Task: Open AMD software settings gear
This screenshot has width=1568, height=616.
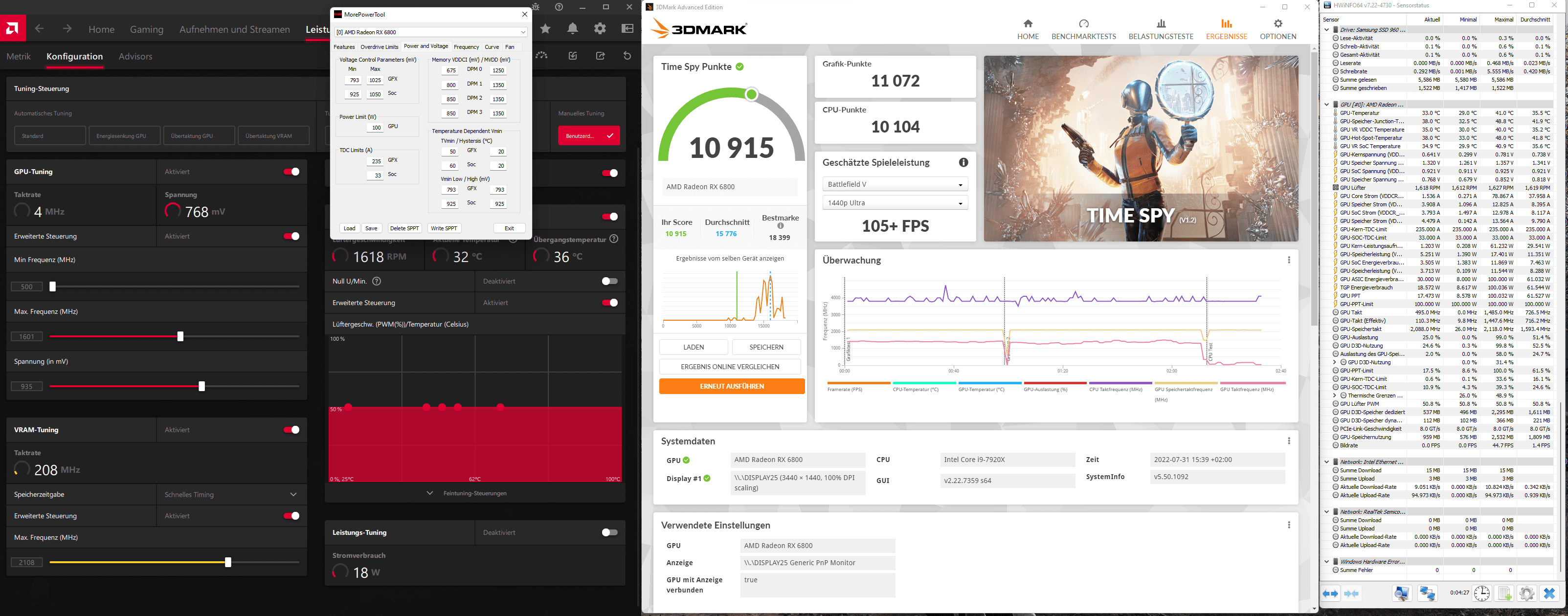Action: click(600, 29)
